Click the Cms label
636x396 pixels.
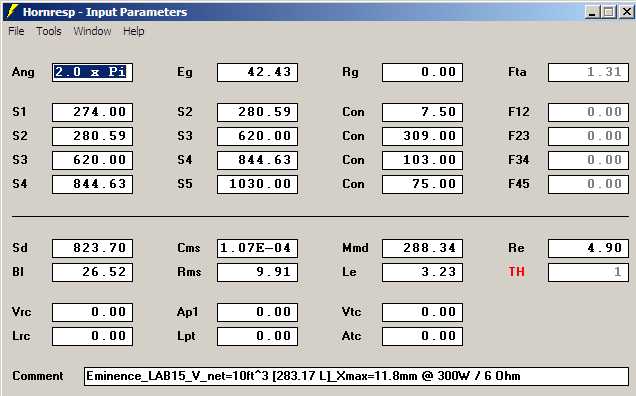[189, 248]
